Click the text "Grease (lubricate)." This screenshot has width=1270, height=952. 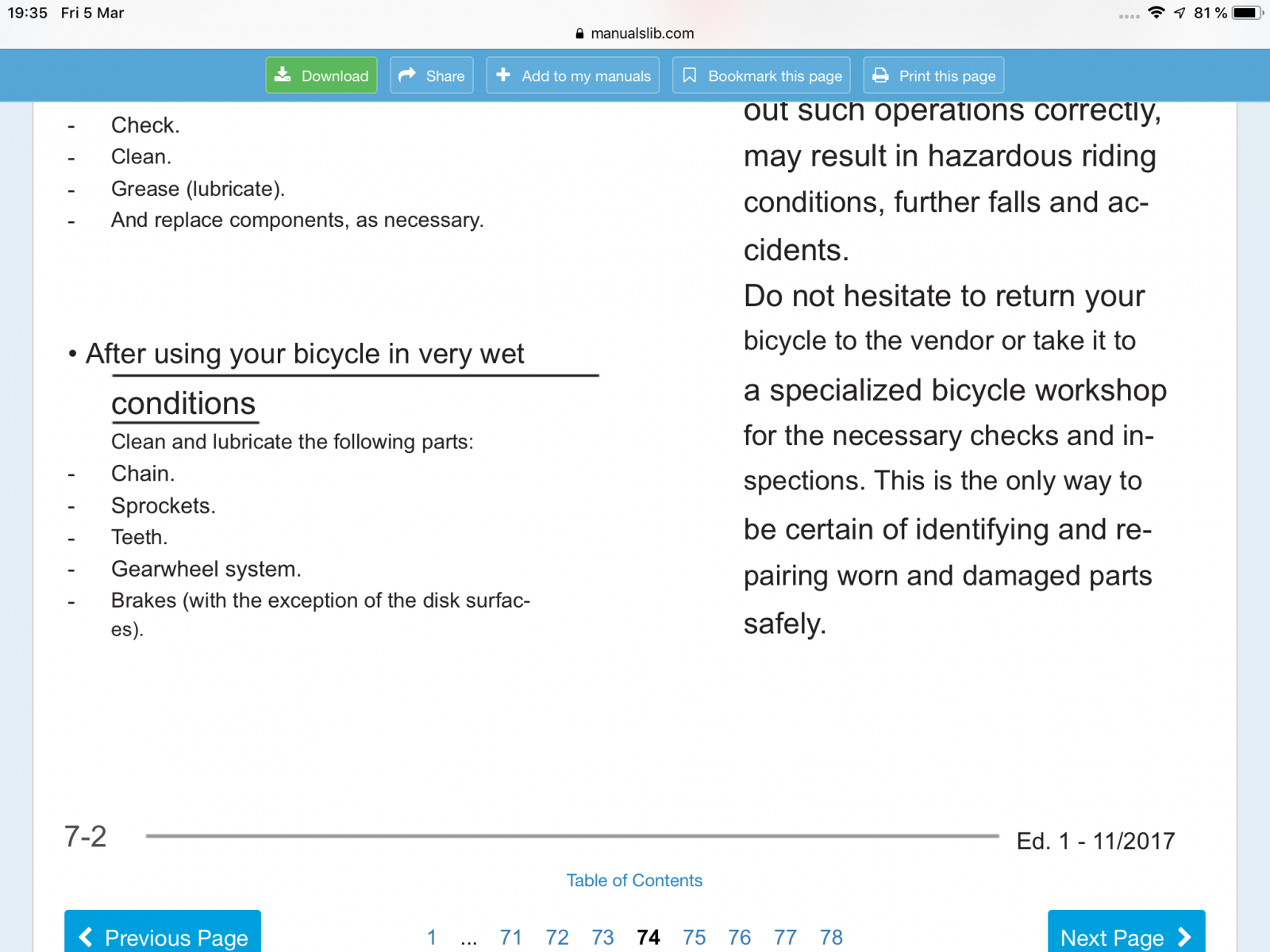click(198, 189)
